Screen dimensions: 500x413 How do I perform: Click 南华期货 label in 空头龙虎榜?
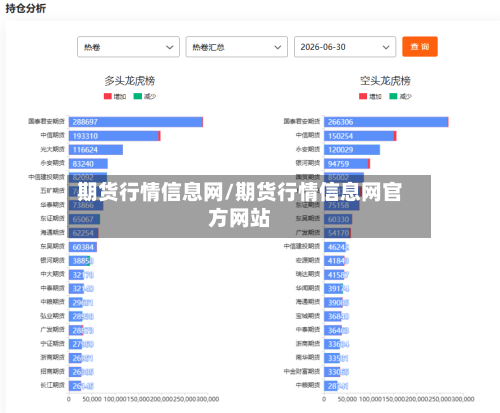[308, 357]
